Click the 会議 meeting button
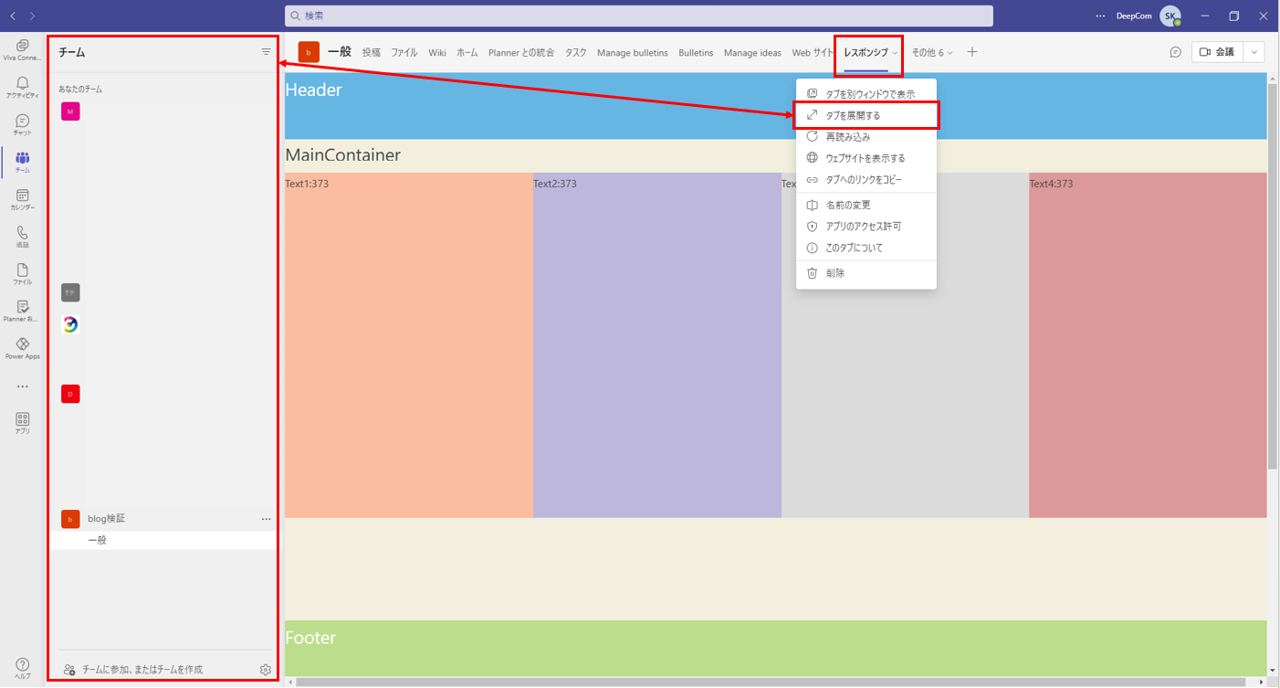This screenshot has height=688, width=1280. [x=1216, y=52]
